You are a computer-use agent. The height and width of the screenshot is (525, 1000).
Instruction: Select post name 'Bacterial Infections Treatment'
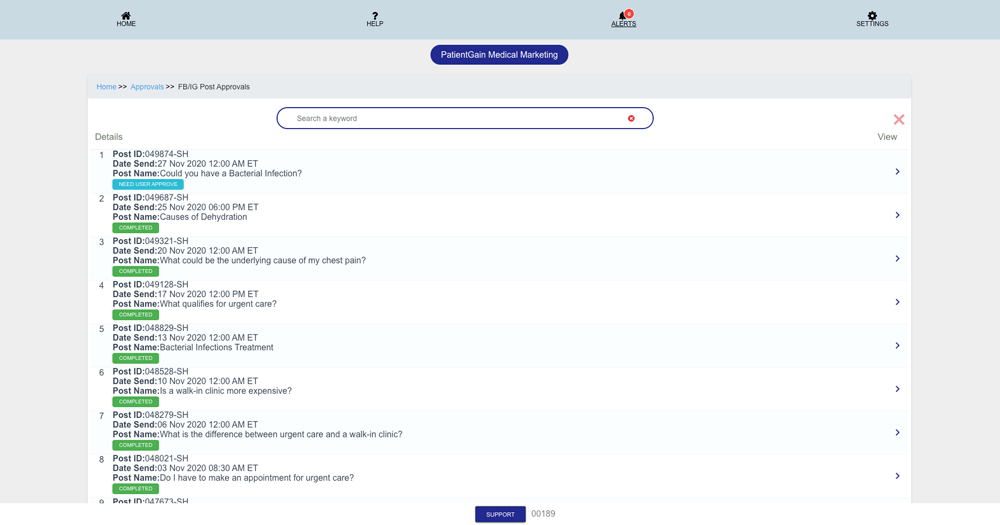pyautogui.click(x=216, y=347)
